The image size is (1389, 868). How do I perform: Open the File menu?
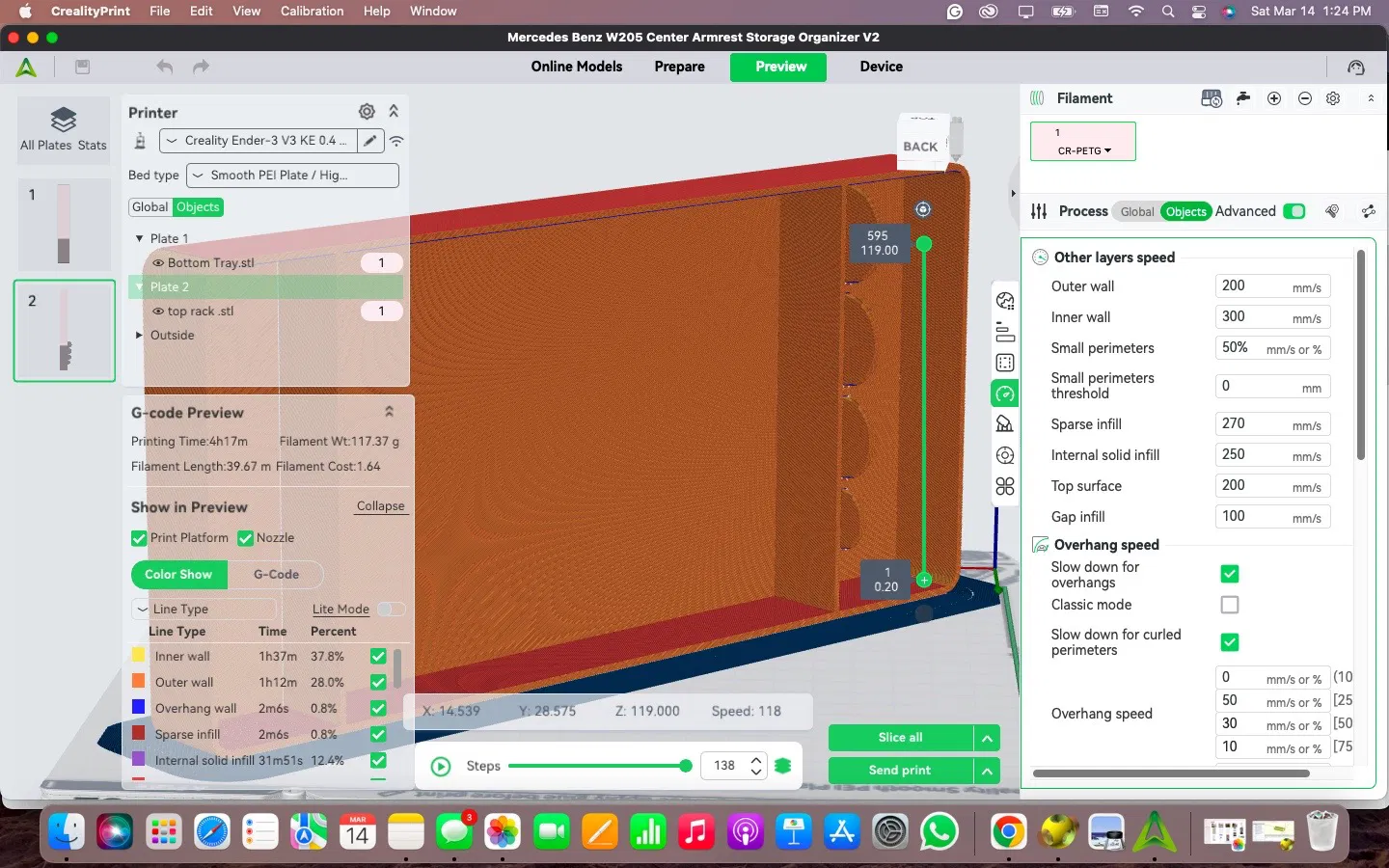tap(160, 12)
